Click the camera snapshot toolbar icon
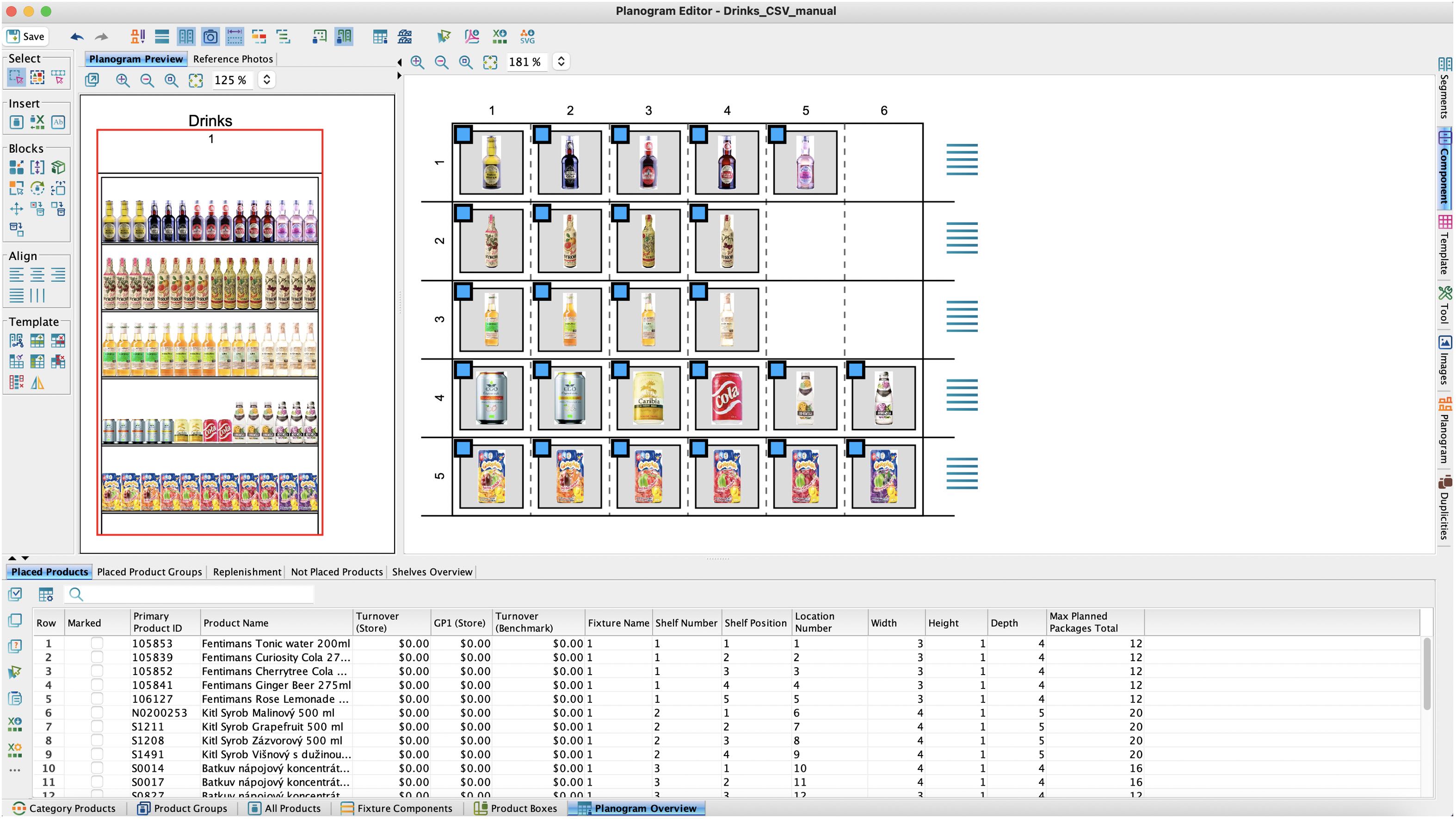This screenshot has width=1456, height=819. coord(210,37)
